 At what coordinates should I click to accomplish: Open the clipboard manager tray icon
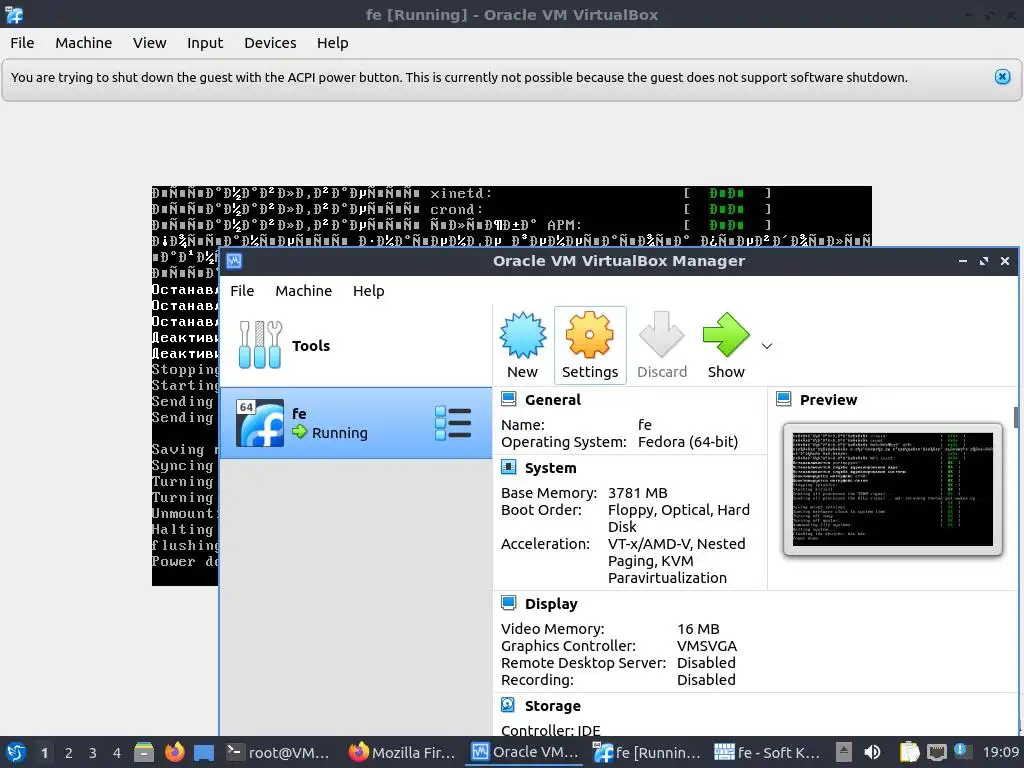[910, 752]
